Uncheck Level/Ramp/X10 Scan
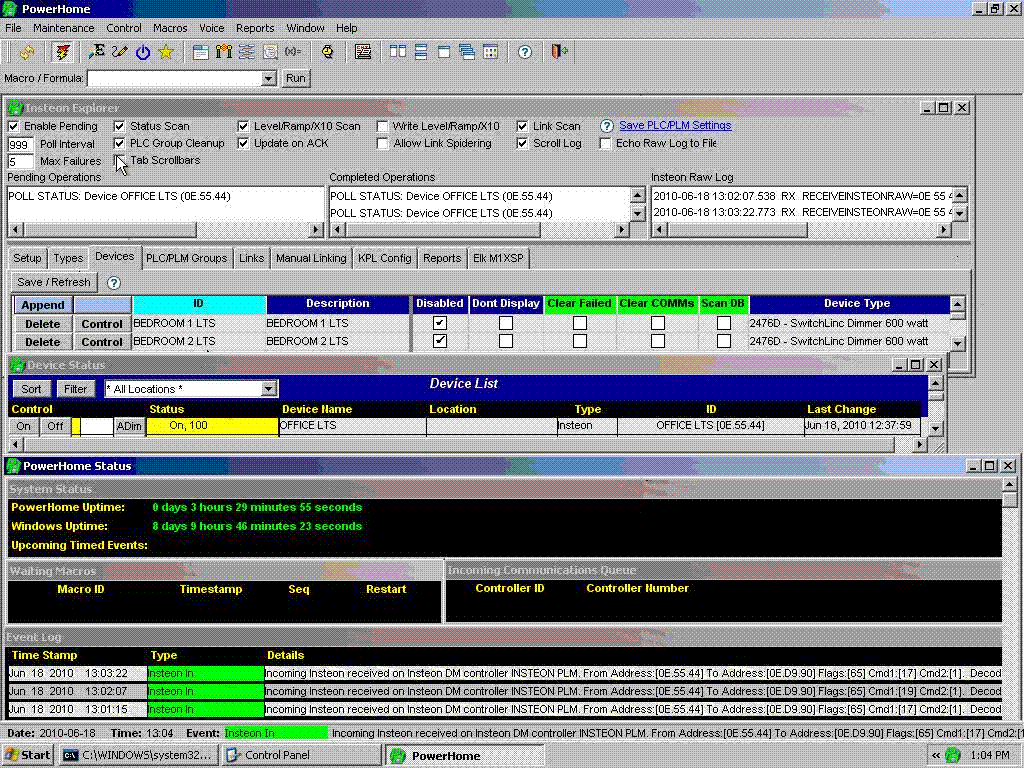 (243, 126)
